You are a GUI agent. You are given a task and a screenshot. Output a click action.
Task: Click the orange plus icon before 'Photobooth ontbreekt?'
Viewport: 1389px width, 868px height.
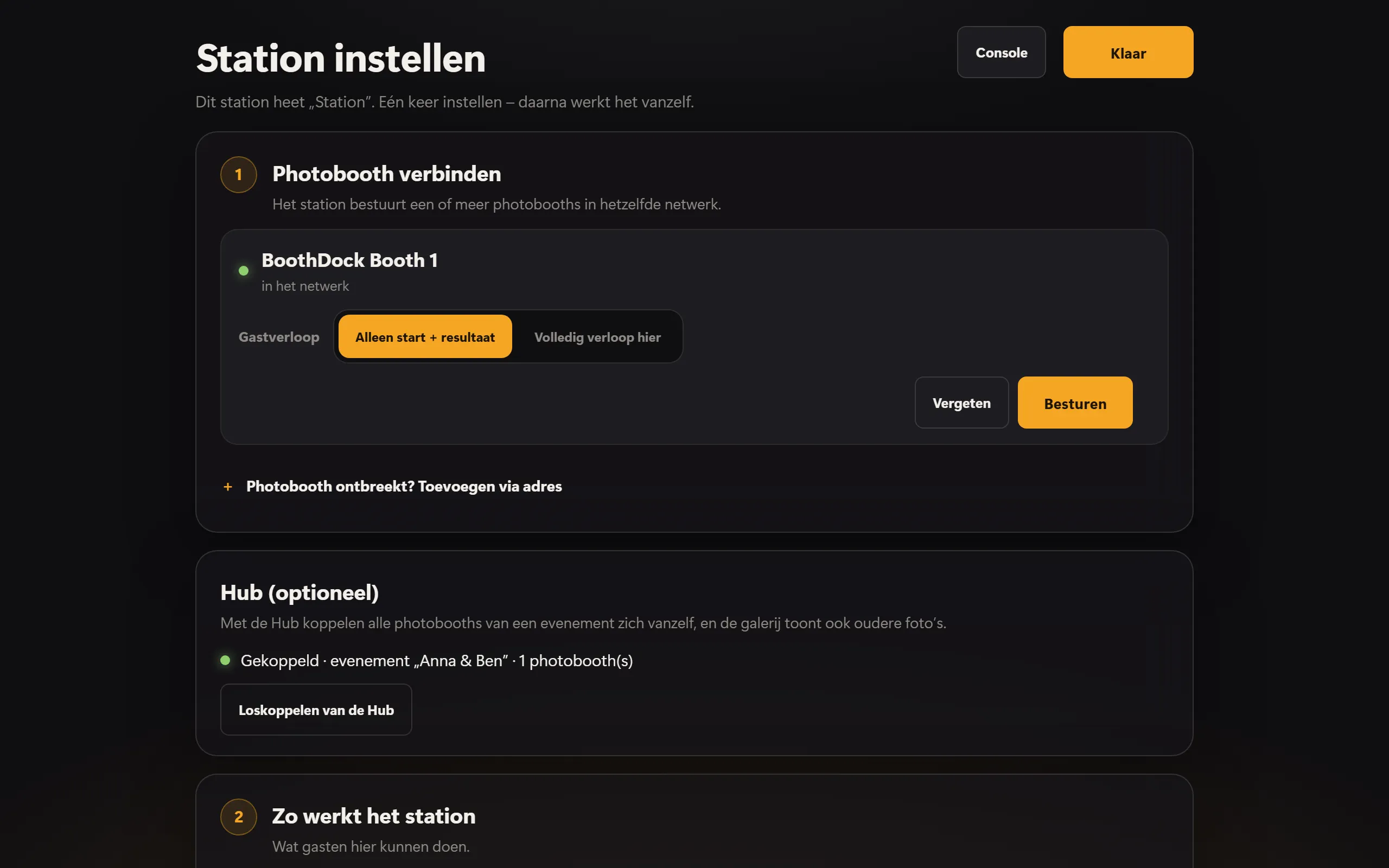[228, 487]
